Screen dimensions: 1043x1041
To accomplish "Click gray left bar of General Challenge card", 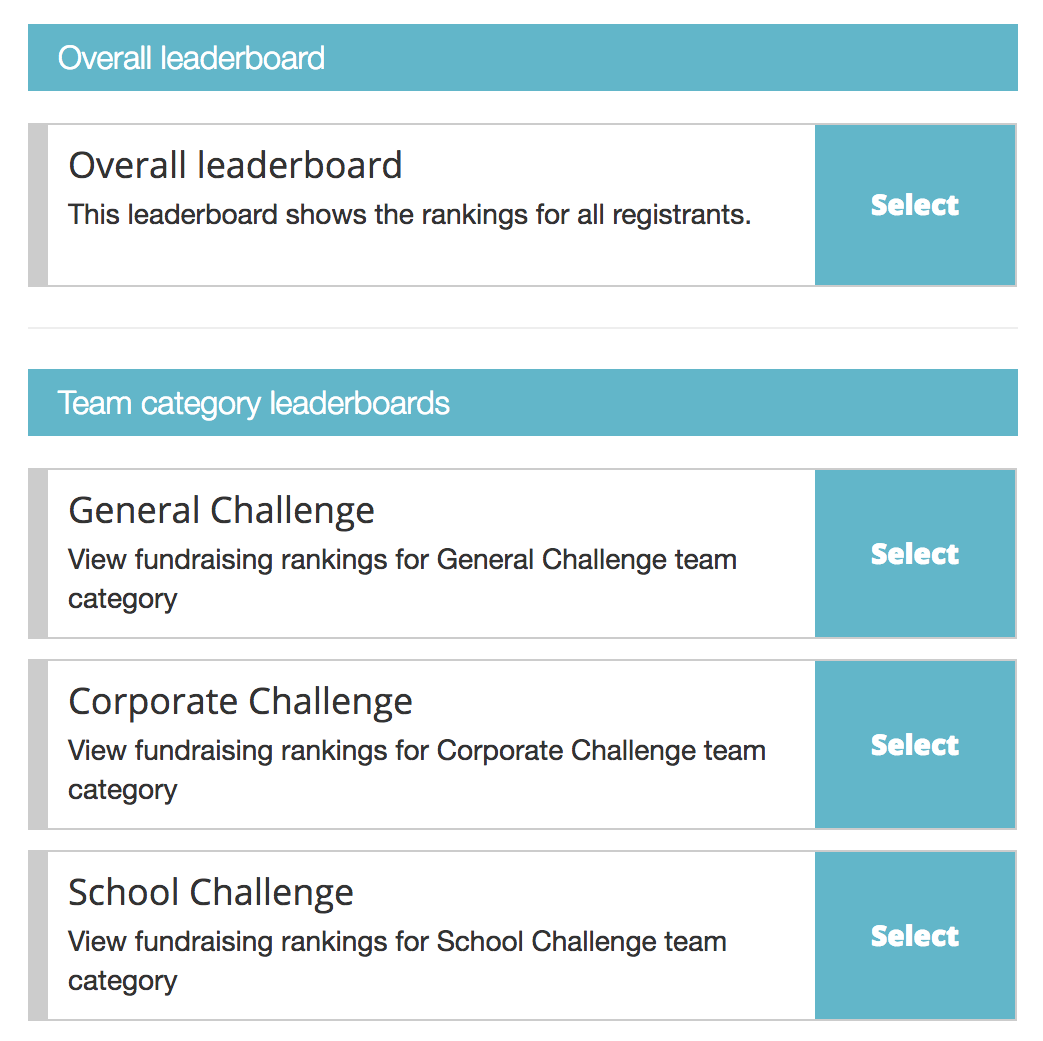I will [38, 554].
